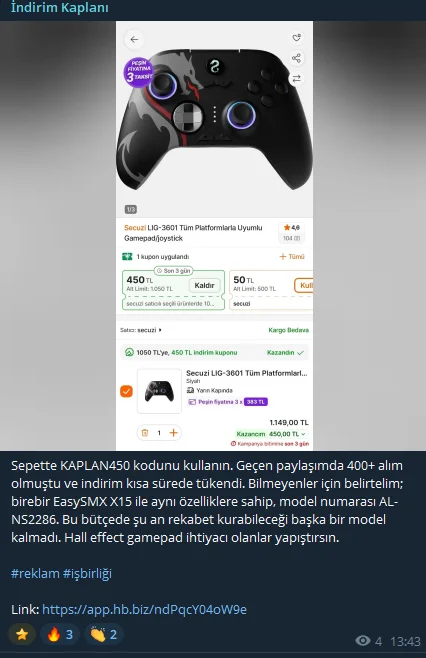
Task: Click the share icon on product photo
Action: pyautogui.click(x=296, y=58)
